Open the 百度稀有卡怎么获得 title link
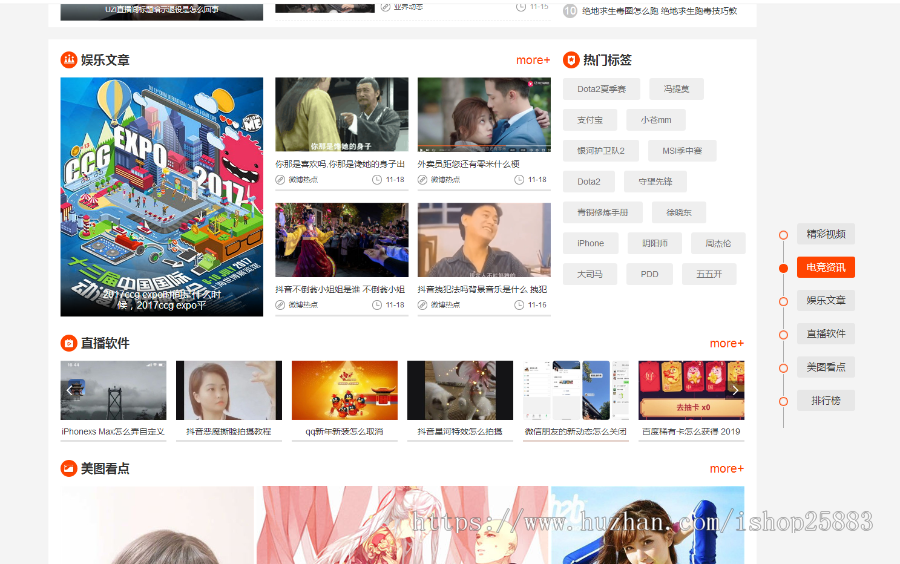 pos(691,431)
